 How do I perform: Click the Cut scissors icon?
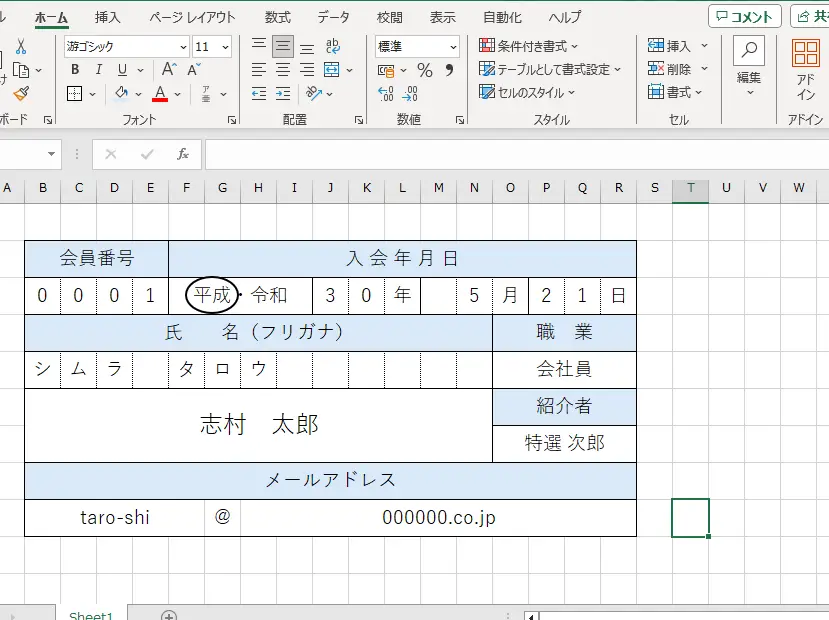click(21, 47)
